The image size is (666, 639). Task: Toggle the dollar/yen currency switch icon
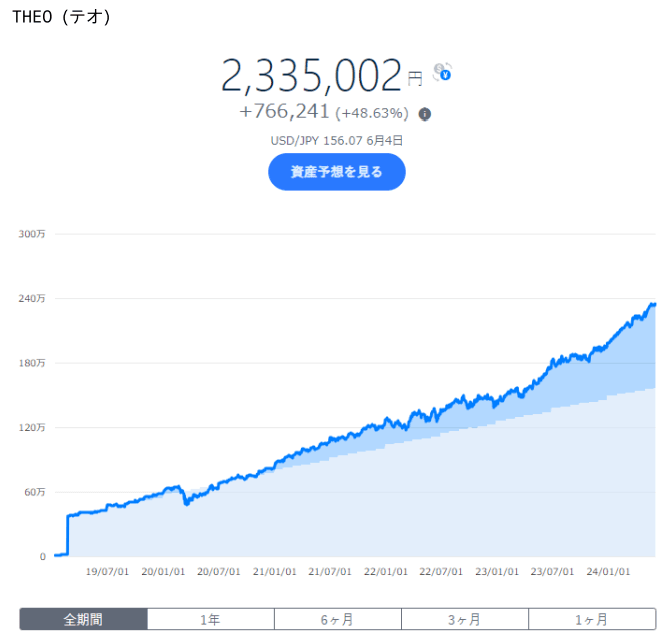[442, 72]
